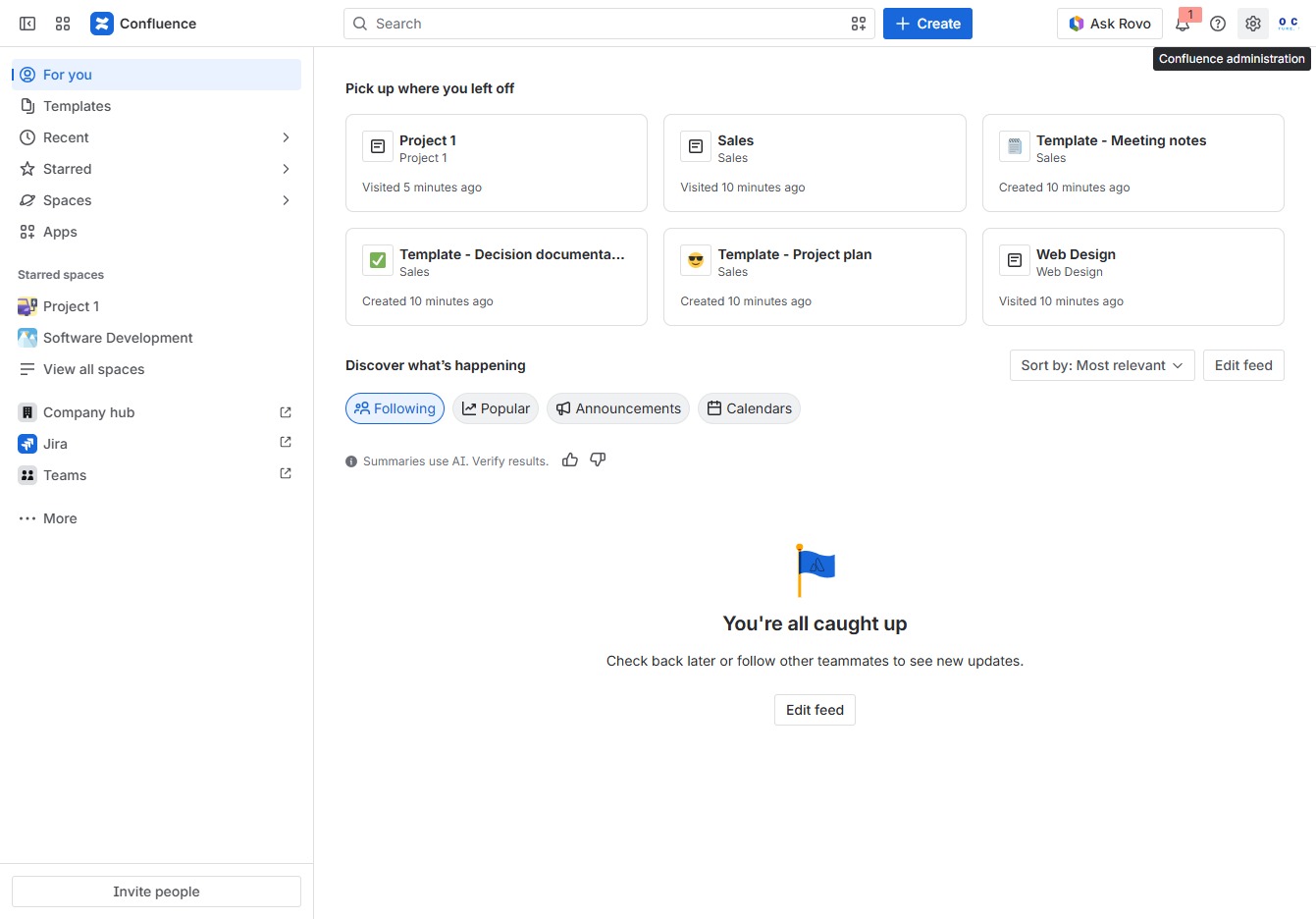The image size is (1316, 919).
Task: Switch to the Announcements feed tab
Action: click(x=618, y=408)
